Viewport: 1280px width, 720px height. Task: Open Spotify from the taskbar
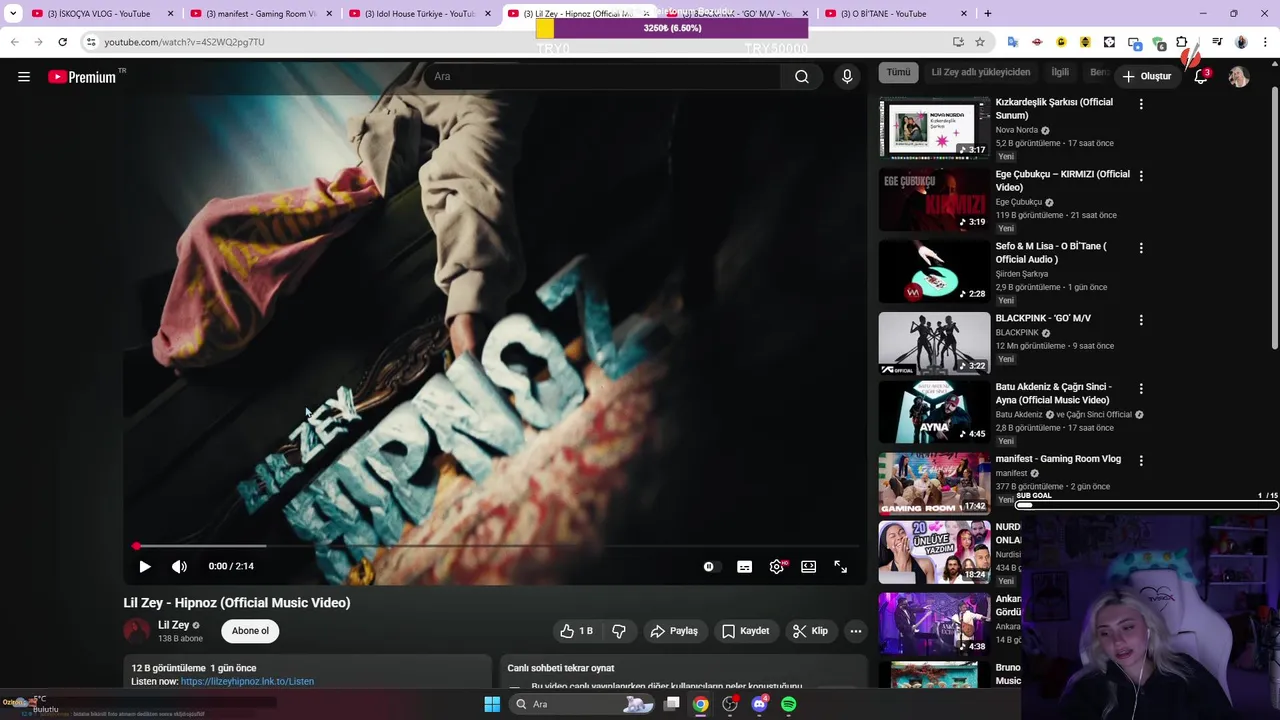coord(788,704)
